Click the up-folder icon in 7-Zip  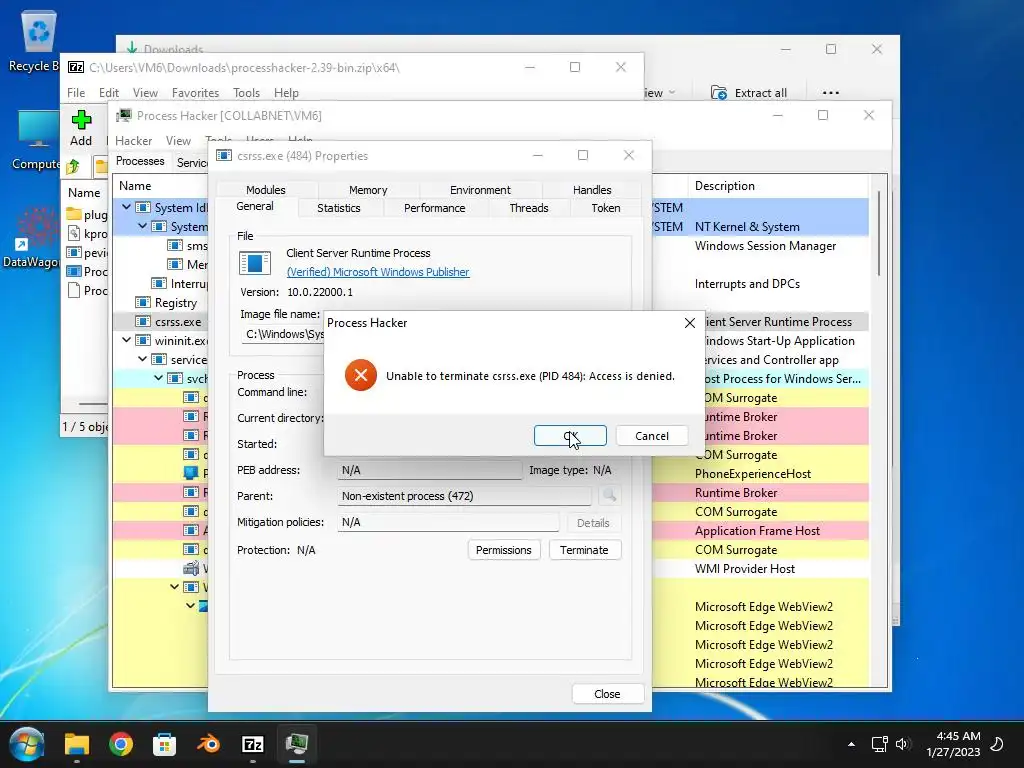(73, 167)
